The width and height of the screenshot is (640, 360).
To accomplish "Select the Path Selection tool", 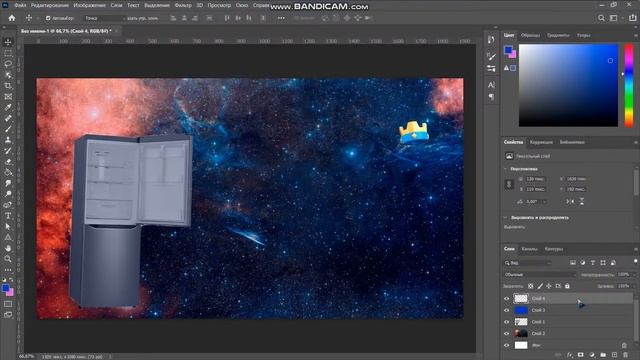I will click(x=8, y=227).
